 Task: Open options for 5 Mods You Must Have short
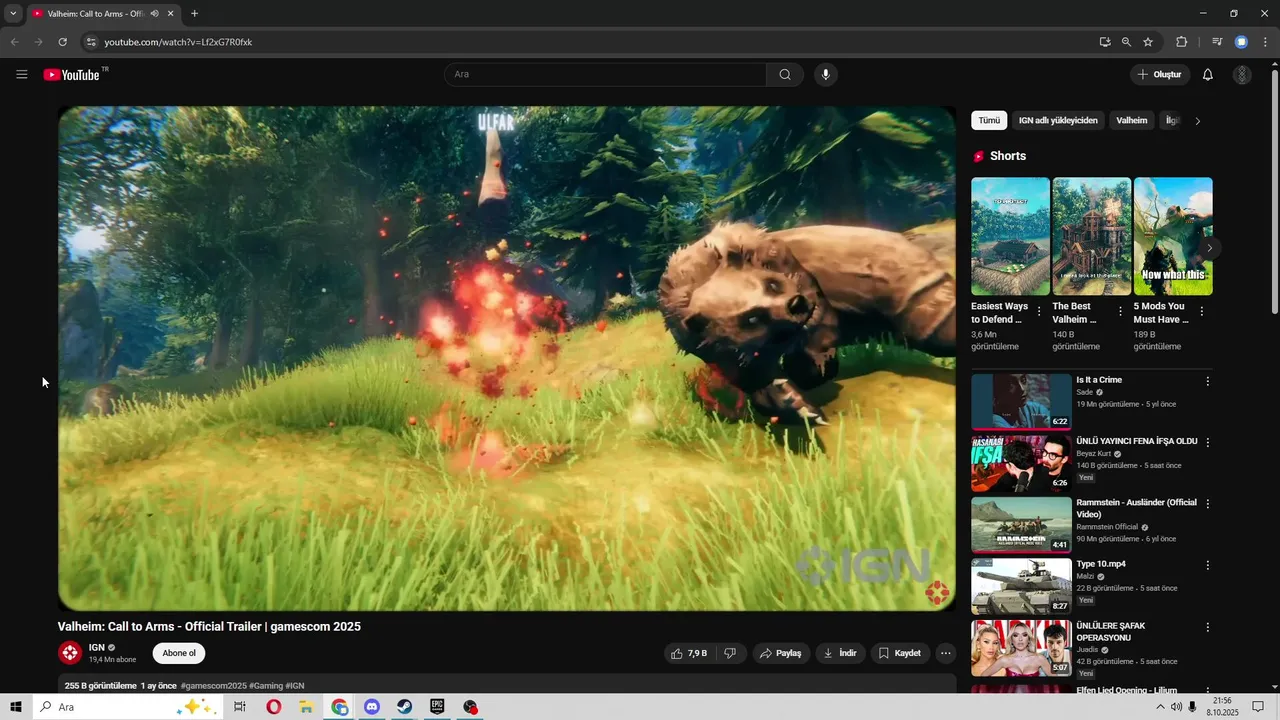1201,311
